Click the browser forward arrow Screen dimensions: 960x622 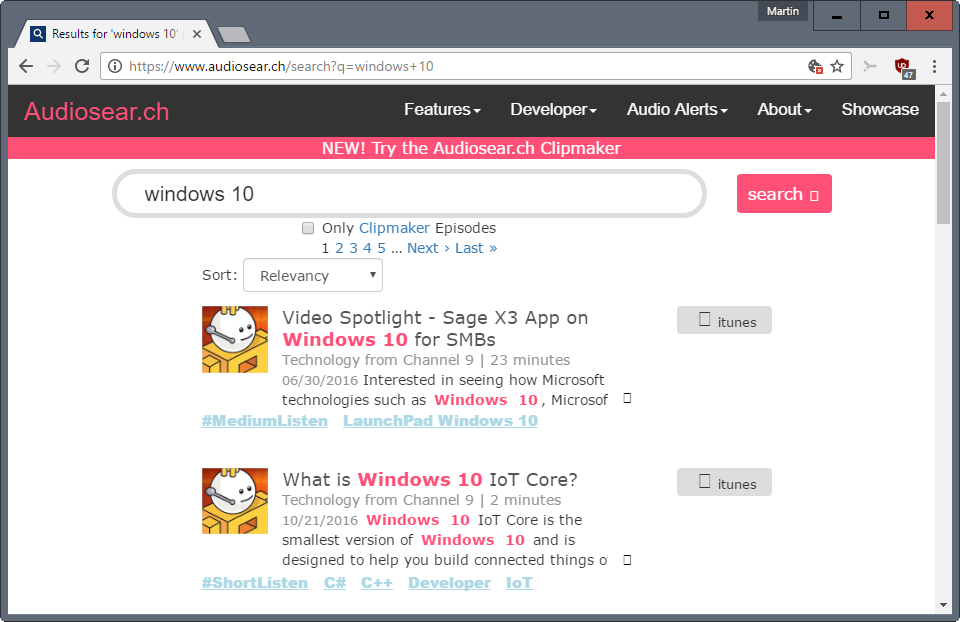(x=54, y=66)
